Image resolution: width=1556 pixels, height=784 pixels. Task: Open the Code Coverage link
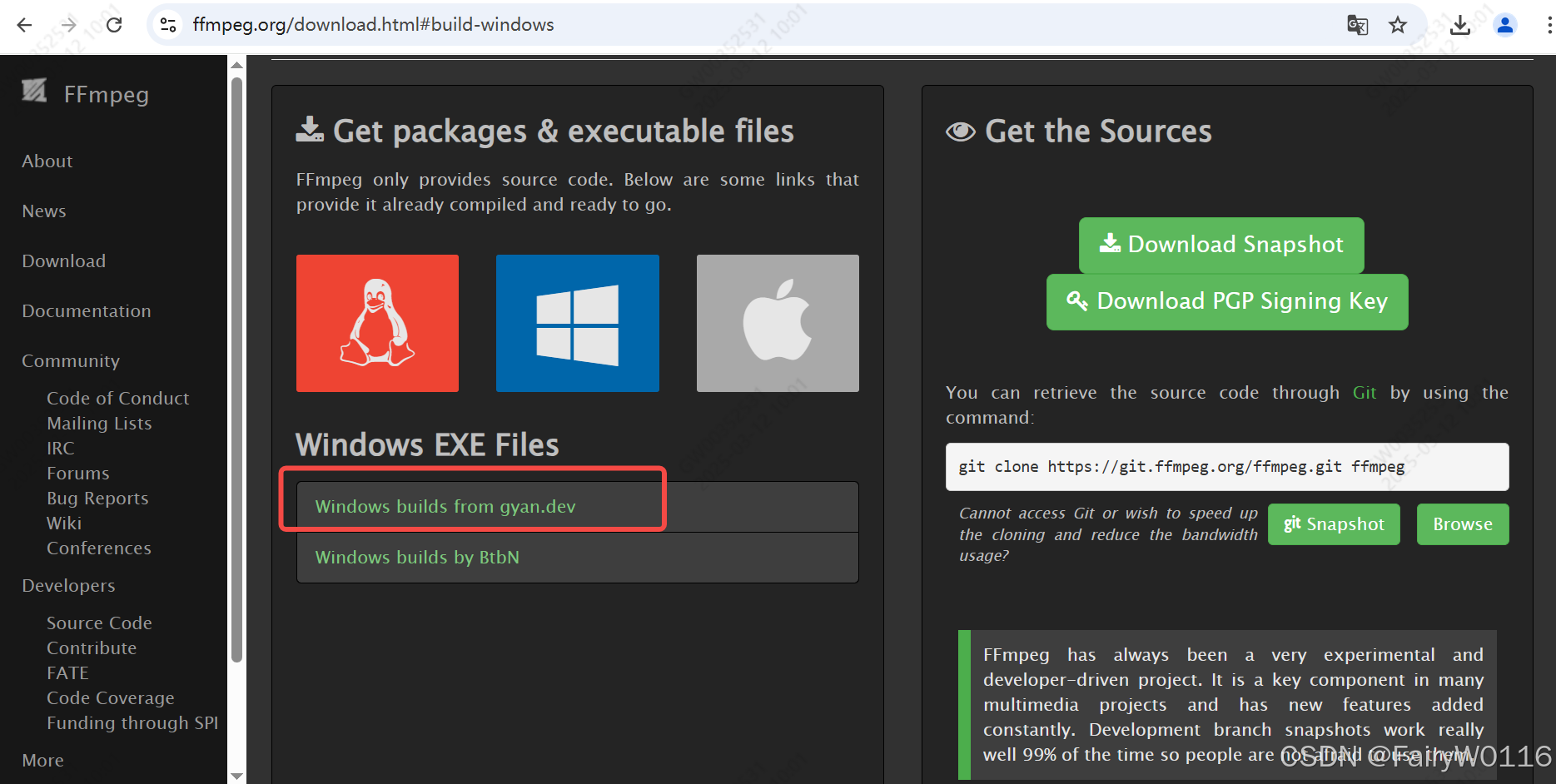point(111,698)
